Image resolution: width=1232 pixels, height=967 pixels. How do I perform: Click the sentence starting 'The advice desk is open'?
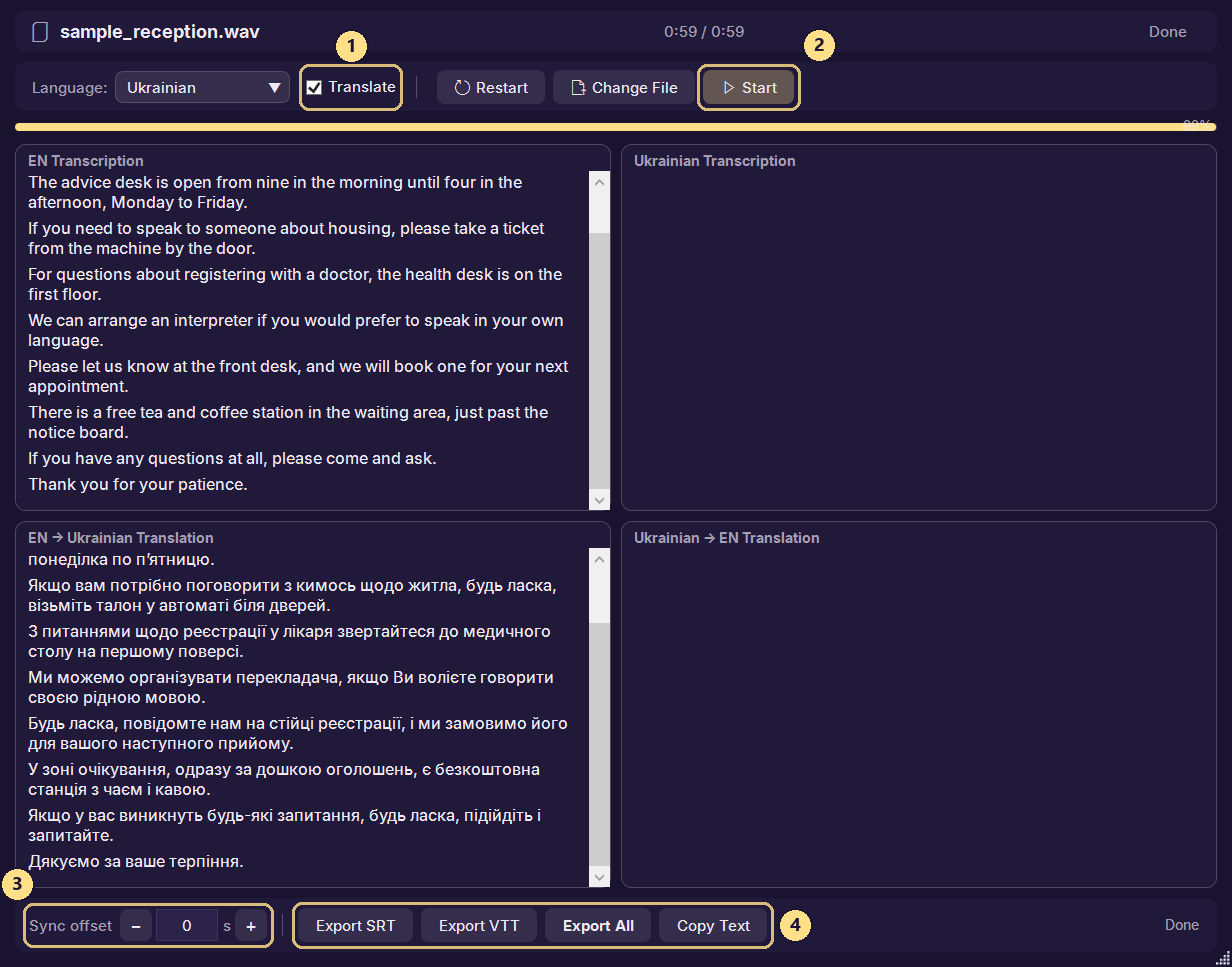[x=276, y=193]
